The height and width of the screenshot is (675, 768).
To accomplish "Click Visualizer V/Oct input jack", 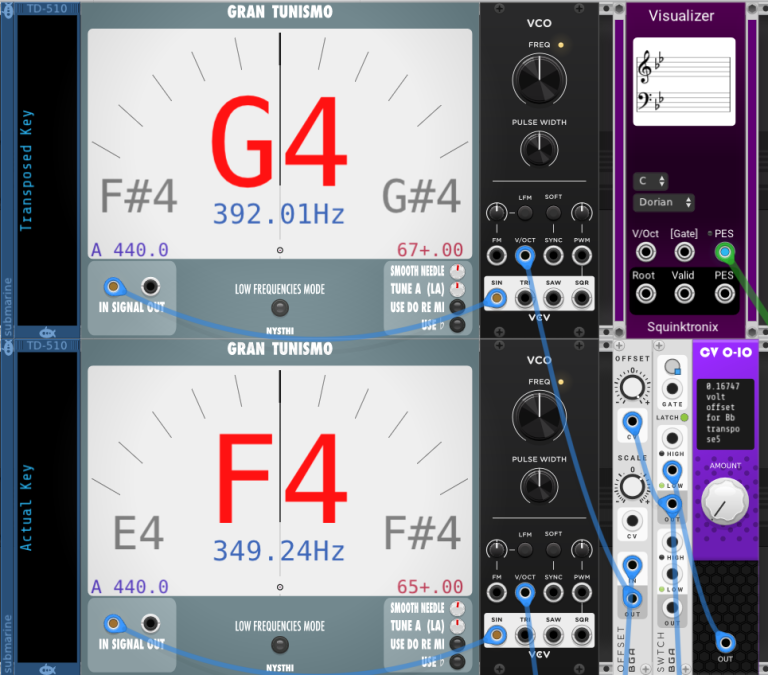I will pyautogui.click(x=646, y=252).
